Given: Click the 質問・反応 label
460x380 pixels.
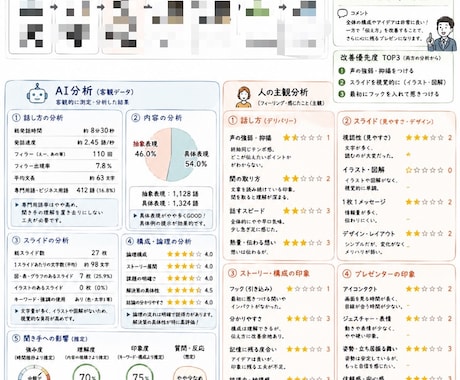Looking at the screenshot, I should click(189, 348).
